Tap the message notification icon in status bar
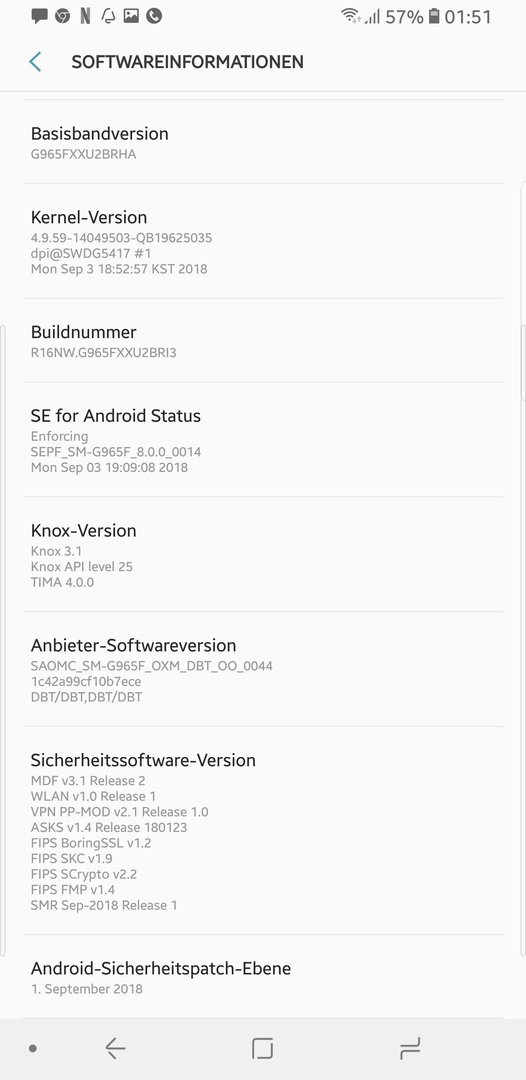Screen dimensions: 526x1080 (x=40, y=16)
